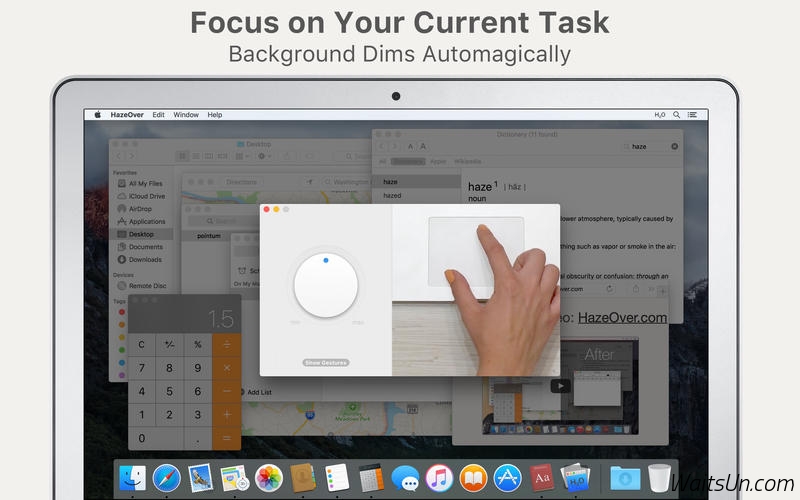Viewport: 800px width, 500px height.
Task: Click the Calculator 7 key
Action: (141, 368)
